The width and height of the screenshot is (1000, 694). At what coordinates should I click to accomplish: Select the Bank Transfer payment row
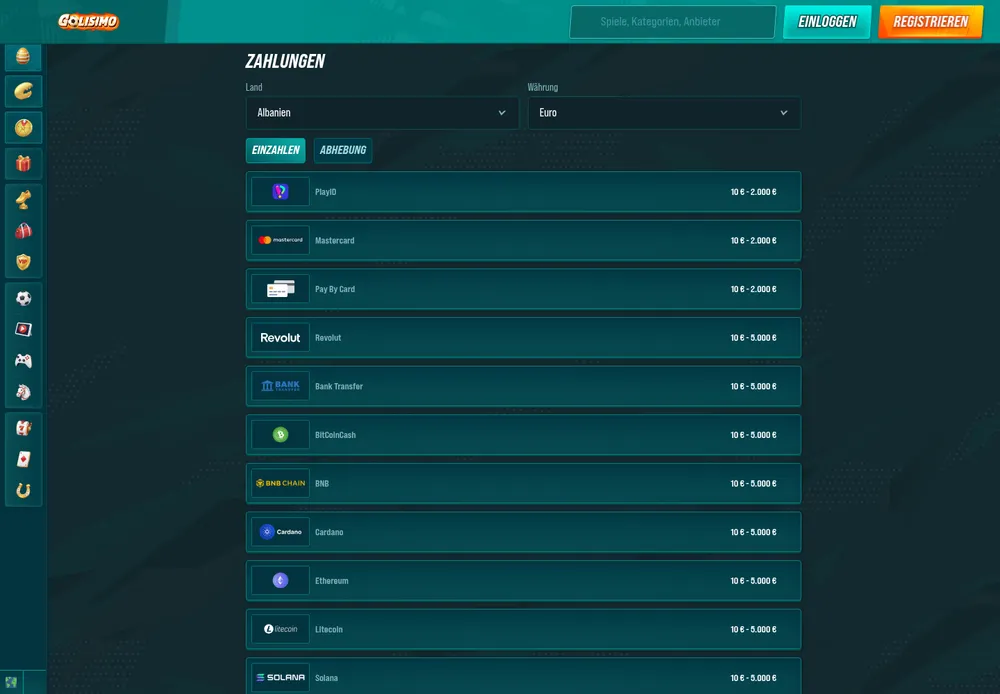pos(524,386)
